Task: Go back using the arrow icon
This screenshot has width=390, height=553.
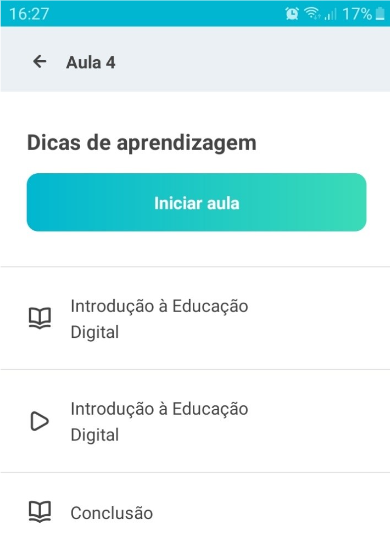Action: (39, 62)
